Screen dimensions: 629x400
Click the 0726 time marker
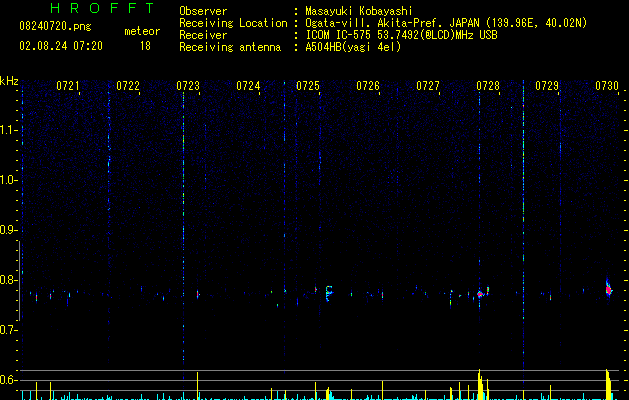pyautogui.click(x=368, y=86)
